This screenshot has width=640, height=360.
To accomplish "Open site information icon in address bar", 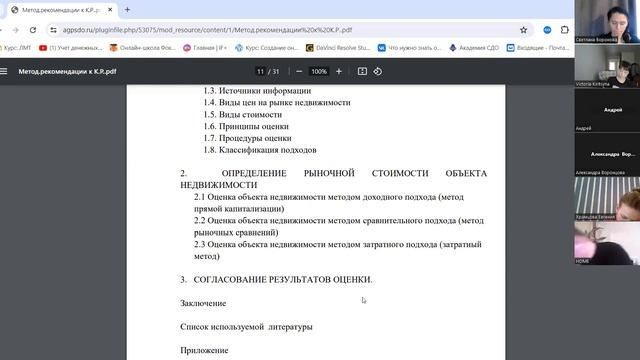I will coord(53,30).
